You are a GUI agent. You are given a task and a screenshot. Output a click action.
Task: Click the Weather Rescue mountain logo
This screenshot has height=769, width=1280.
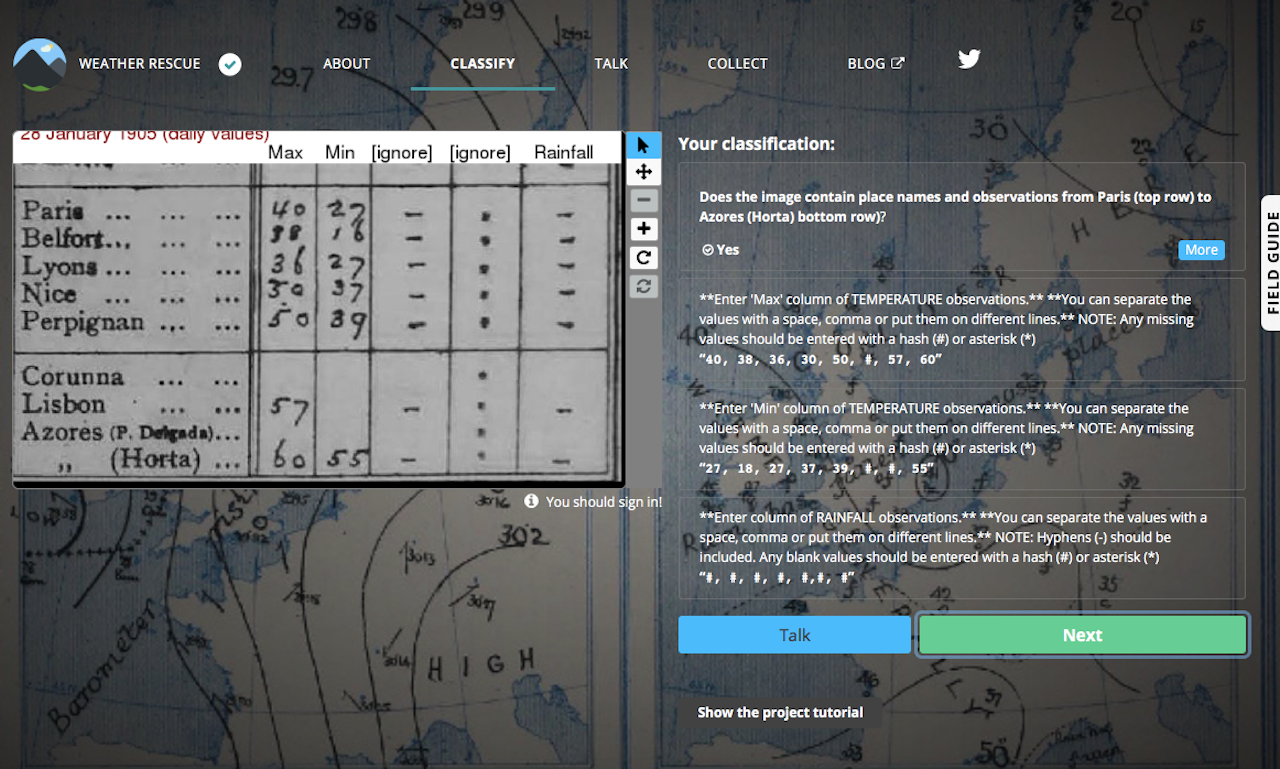click(x=39, y=64)
